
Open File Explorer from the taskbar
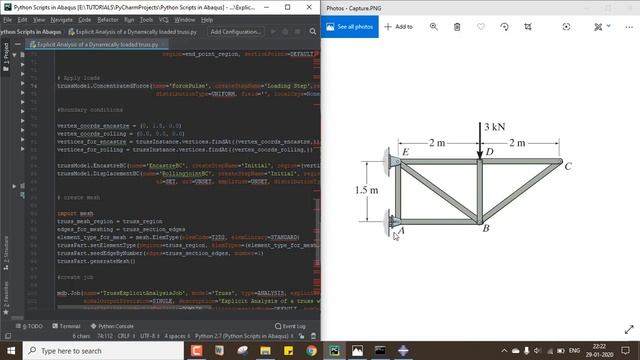265,351
